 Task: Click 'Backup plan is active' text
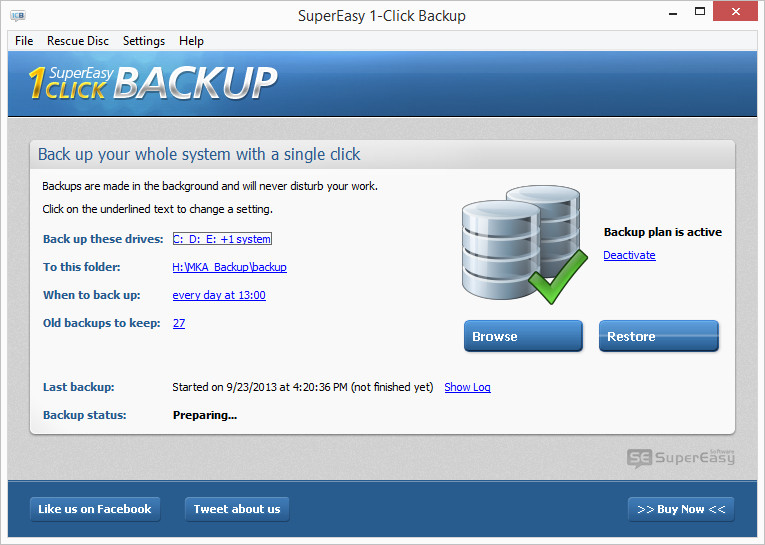pyautogui.click(x=663, y=232)
